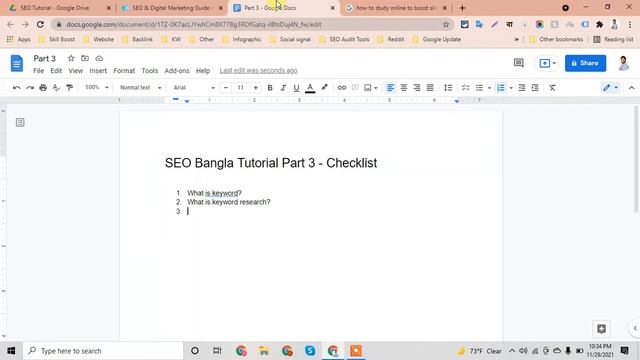This screenshot has height=360, width=640.
Task: Decrease font size with minus button
Action: pyautogui.click(x=226, y=87)
